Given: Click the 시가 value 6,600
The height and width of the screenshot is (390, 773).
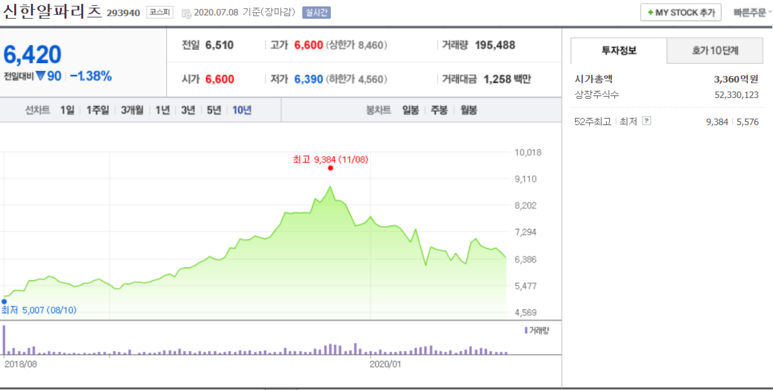Looking at the screenshot, I should [x=220, y=79].
